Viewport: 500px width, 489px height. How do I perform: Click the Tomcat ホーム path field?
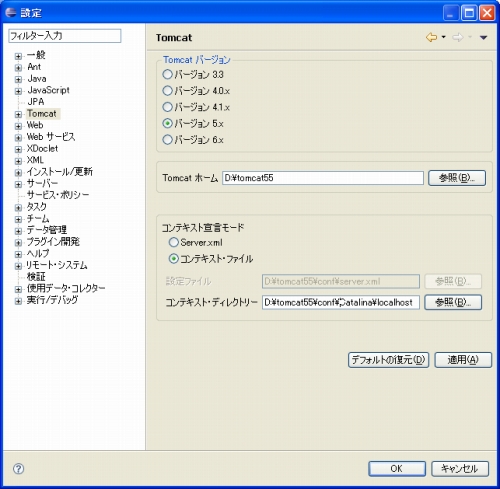[323, 178]
